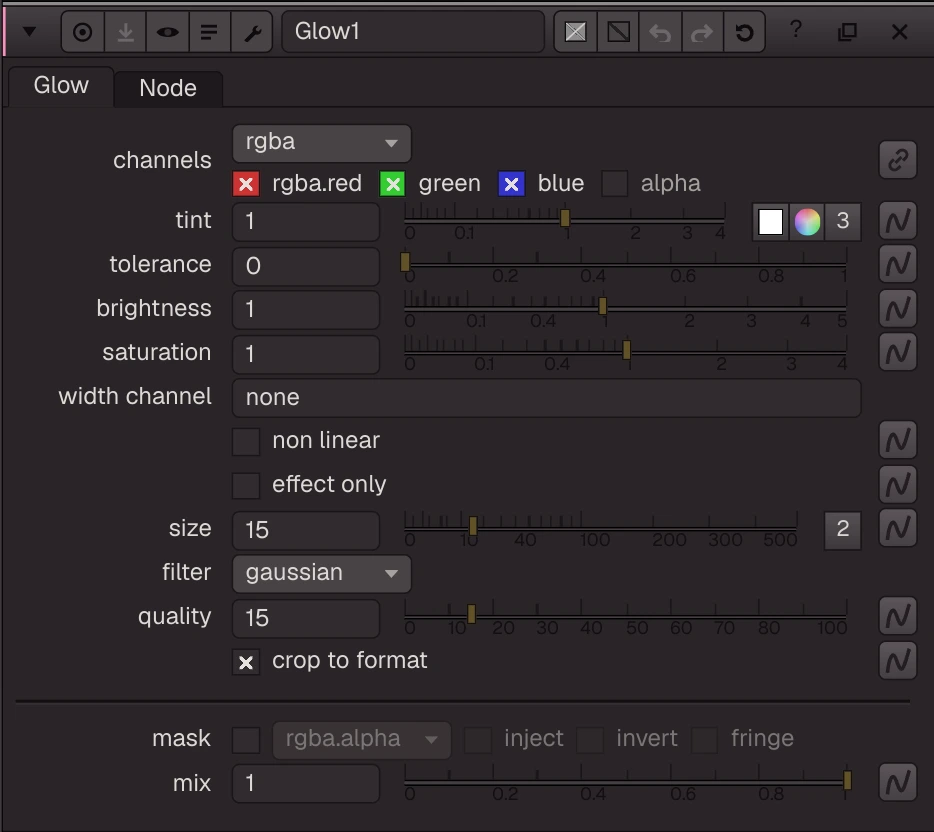The image size is (934, 832).
Task: Open the quality animation curve menu
Action: tap(898, 616)
